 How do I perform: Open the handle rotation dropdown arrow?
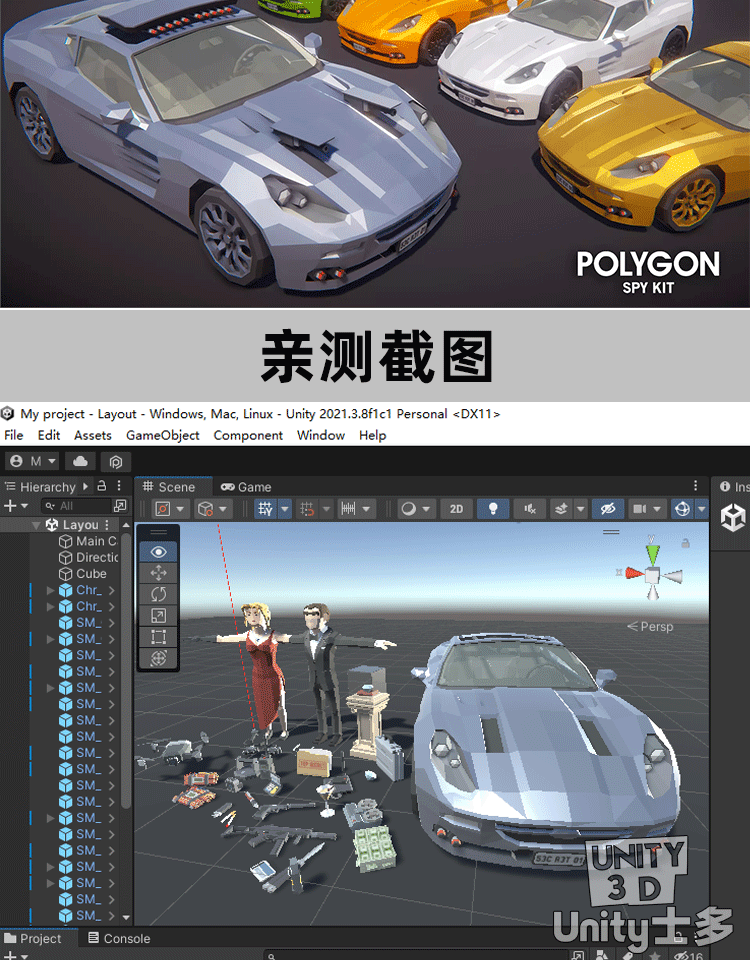(223, 509)
